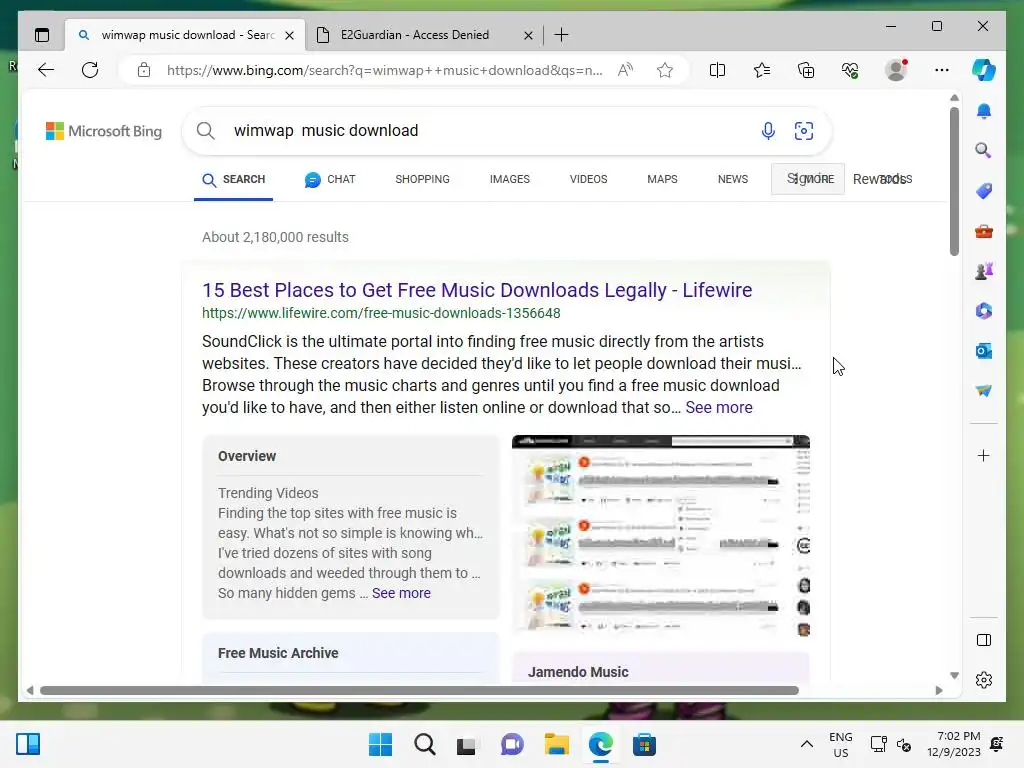Open the Collections icon
Image resolution: width=1024 pixels, height=768 pixels.
point(806,70)
